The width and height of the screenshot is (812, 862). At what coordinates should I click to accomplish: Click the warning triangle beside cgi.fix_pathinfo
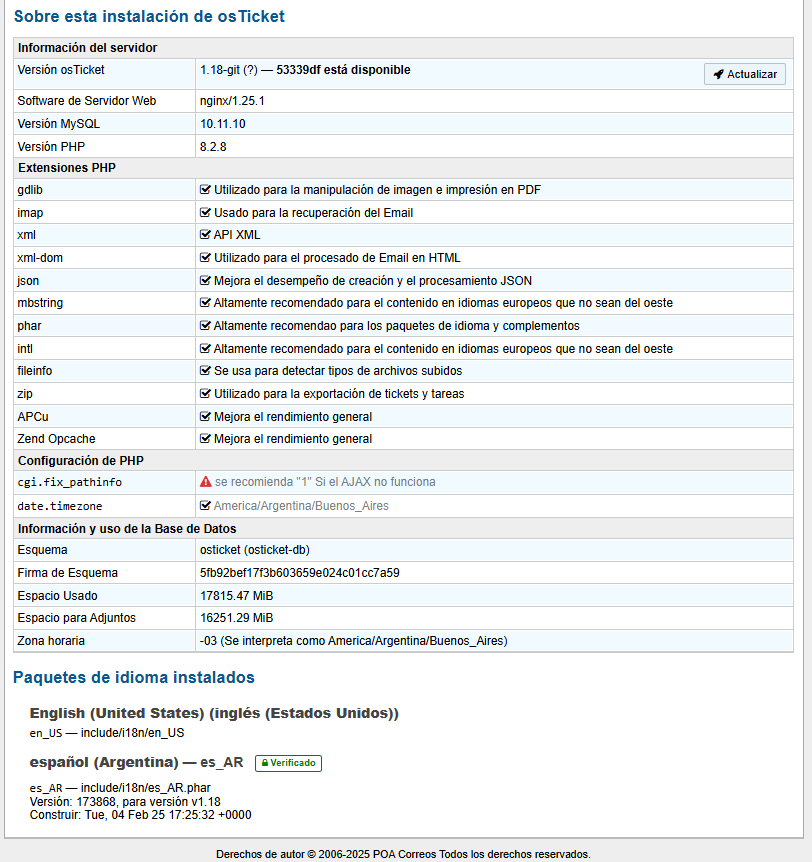tap(206, 482)
